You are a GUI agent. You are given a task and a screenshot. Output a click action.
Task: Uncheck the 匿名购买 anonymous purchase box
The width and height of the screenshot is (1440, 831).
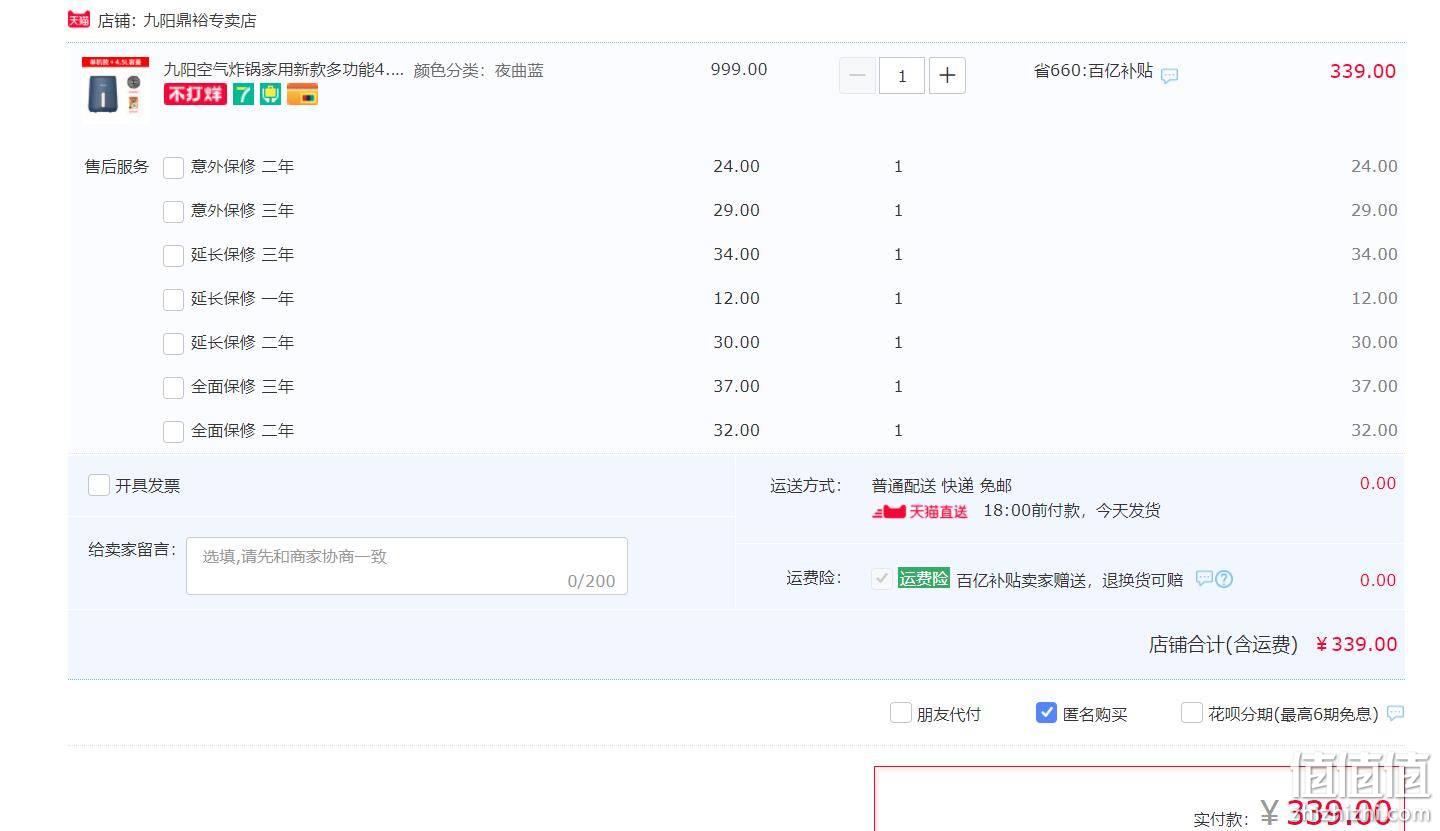tap(1046, 713)
